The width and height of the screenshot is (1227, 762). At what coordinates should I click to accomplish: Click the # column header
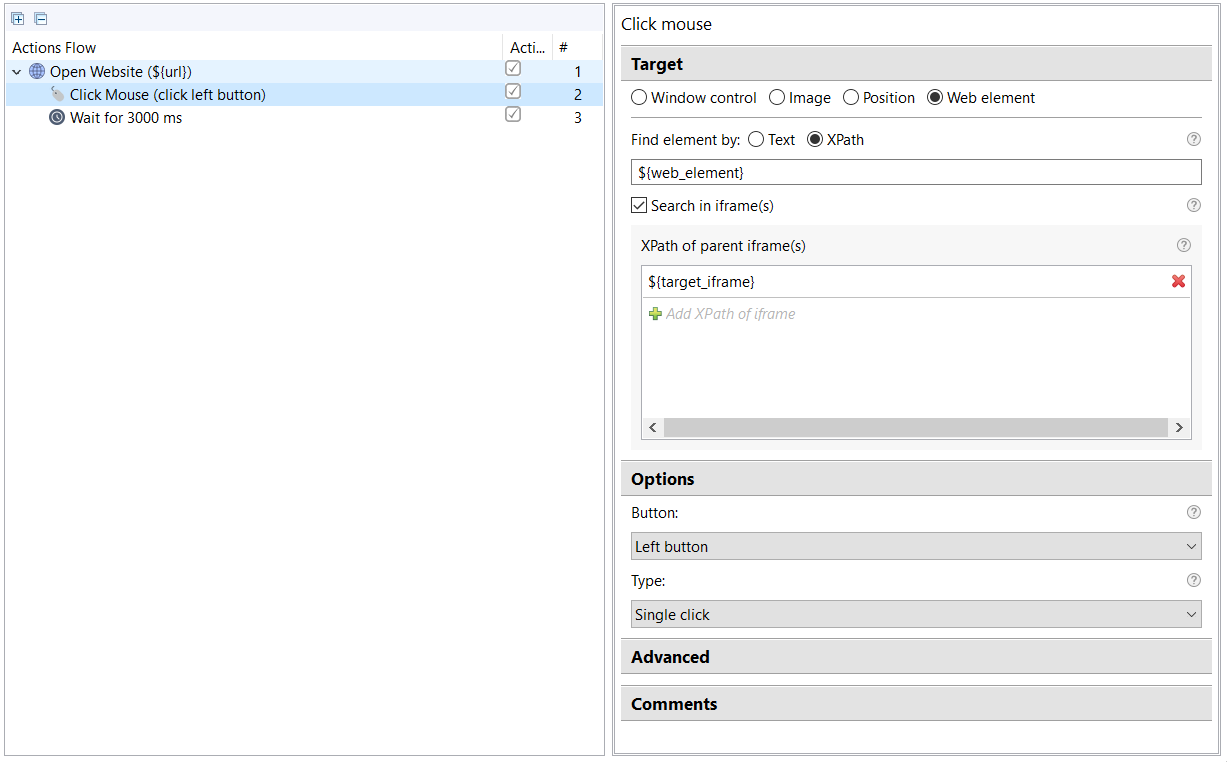tap(577, 47)
